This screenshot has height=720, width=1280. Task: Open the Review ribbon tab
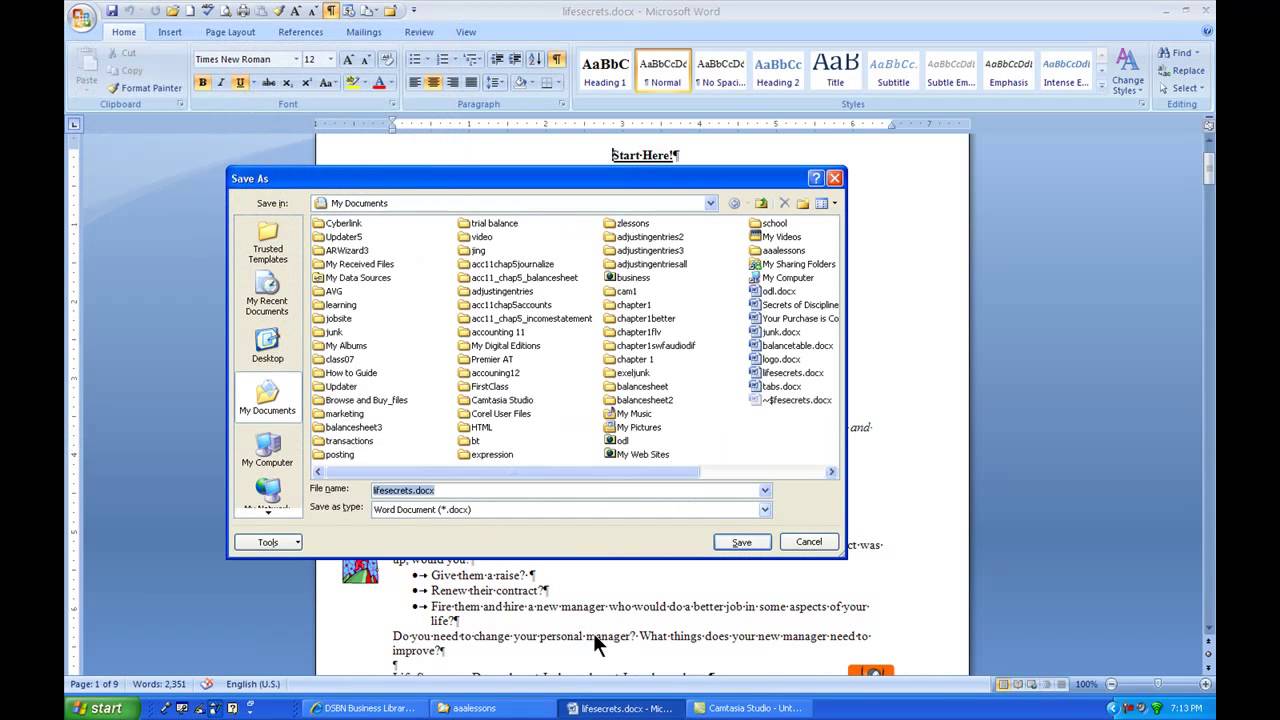pos(419,32)
